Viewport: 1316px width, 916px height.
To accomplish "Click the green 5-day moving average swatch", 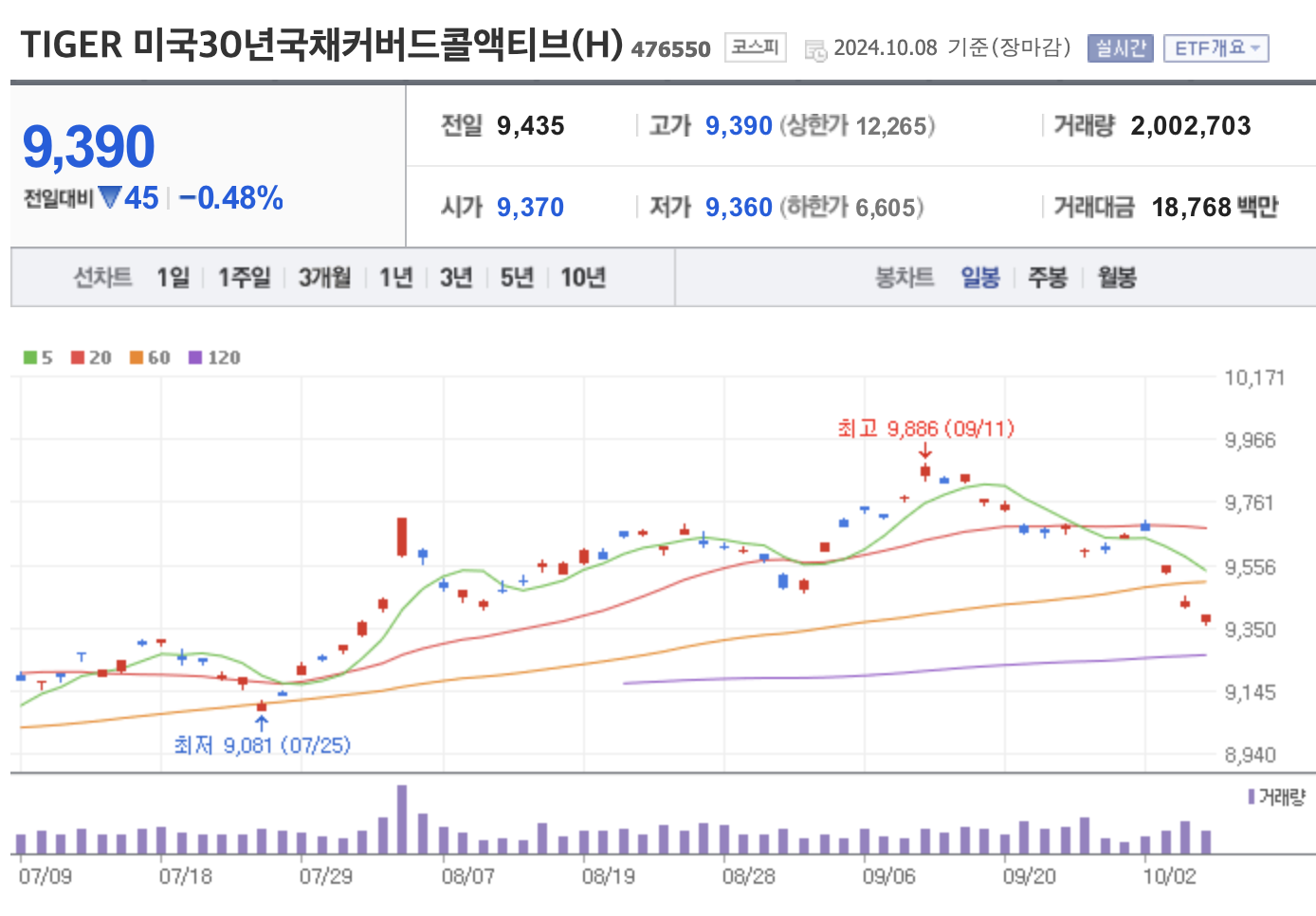I will pyautogui.click(x=30, y=357).
